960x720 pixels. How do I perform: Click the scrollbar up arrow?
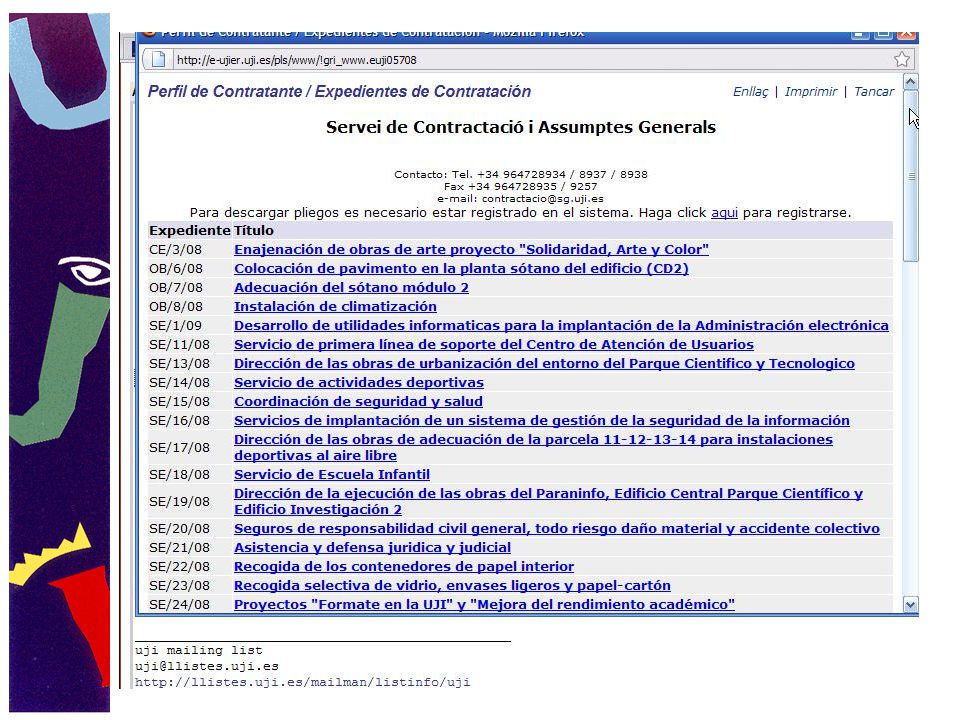tap(910, 81)
